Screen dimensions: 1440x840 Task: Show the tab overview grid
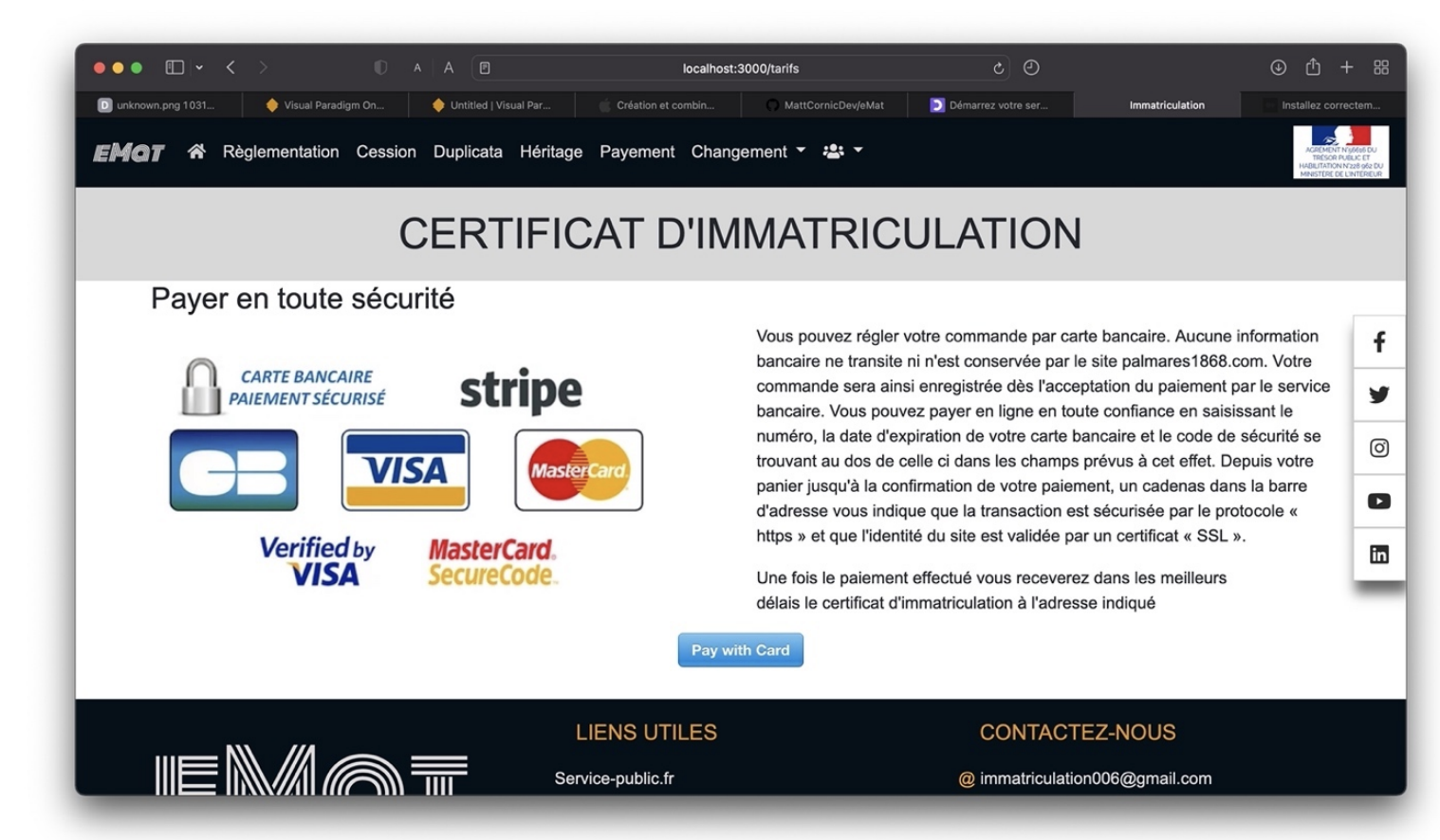pyautogui.click(x=1381, y=67)
